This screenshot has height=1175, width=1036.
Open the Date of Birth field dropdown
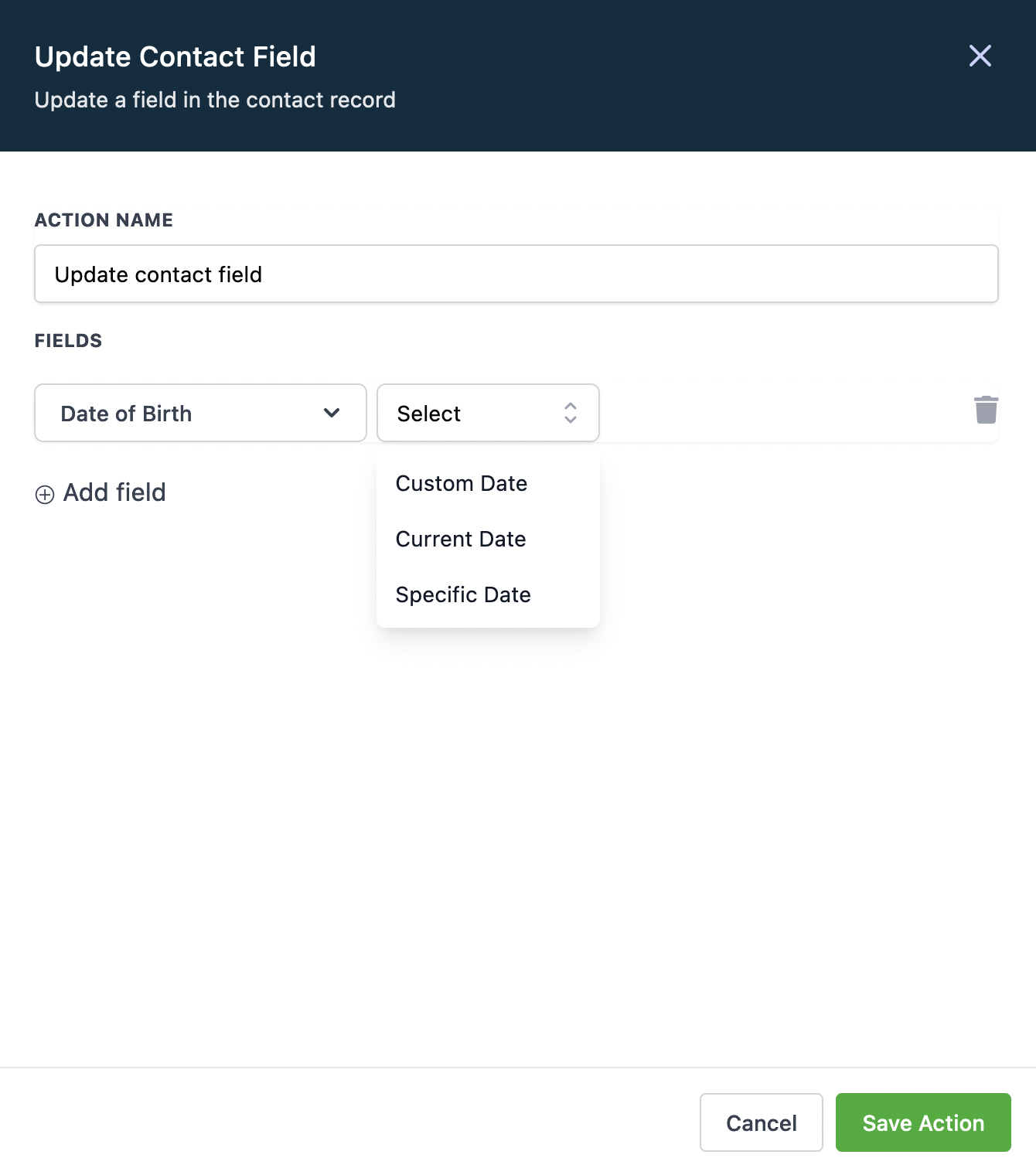point(200,413)
